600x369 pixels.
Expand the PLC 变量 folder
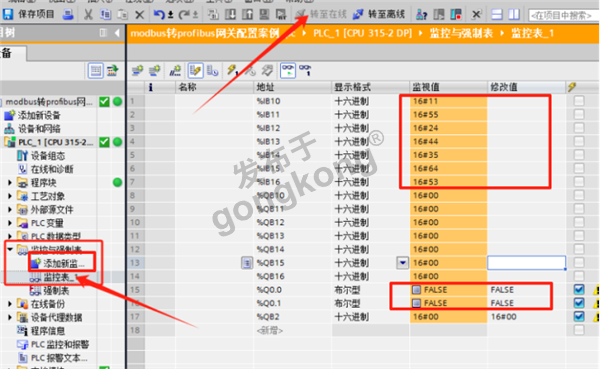click(x=10, y=223)
